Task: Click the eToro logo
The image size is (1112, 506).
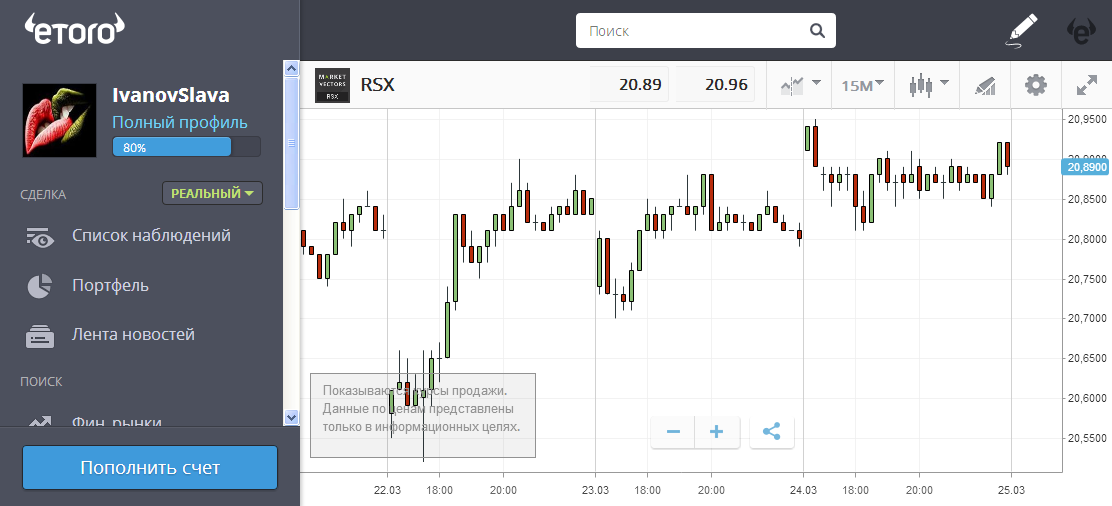Action: point(73,30)
